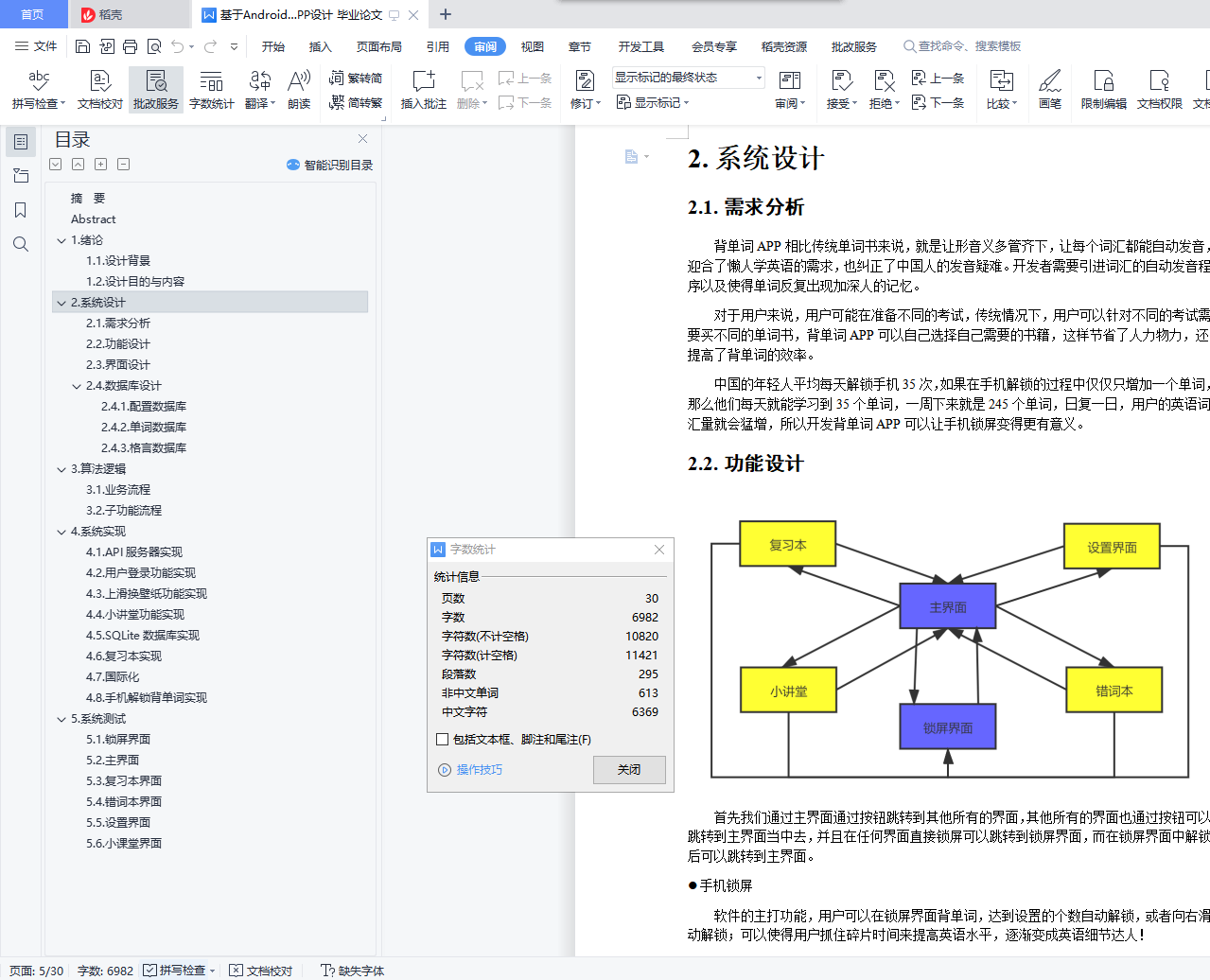
Task: Toggle 包括文本框、脚注和尾注 checkbox
Action: point(442,740)
